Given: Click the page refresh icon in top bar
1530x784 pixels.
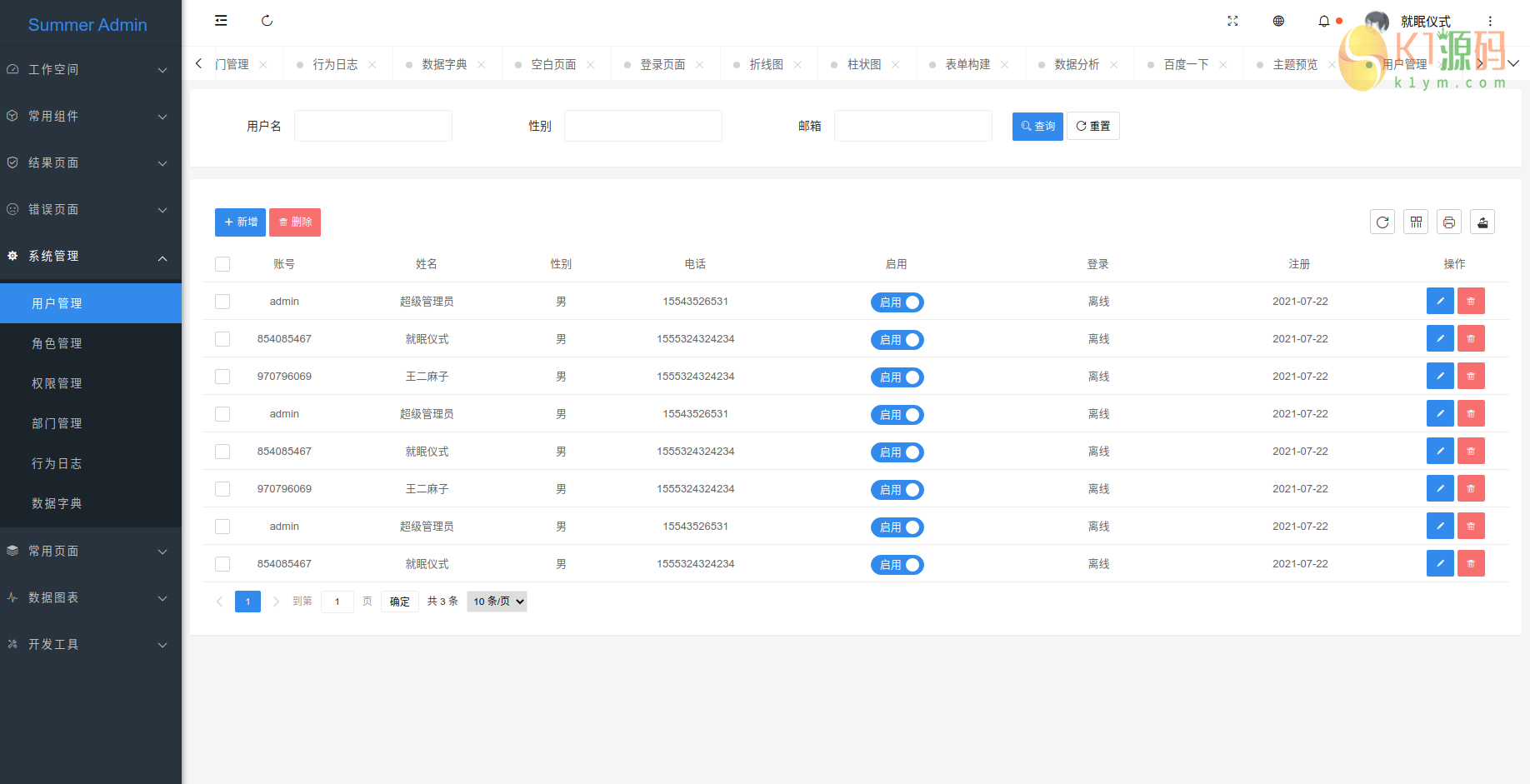Looking at the screenshot, I should click(267, 21).
